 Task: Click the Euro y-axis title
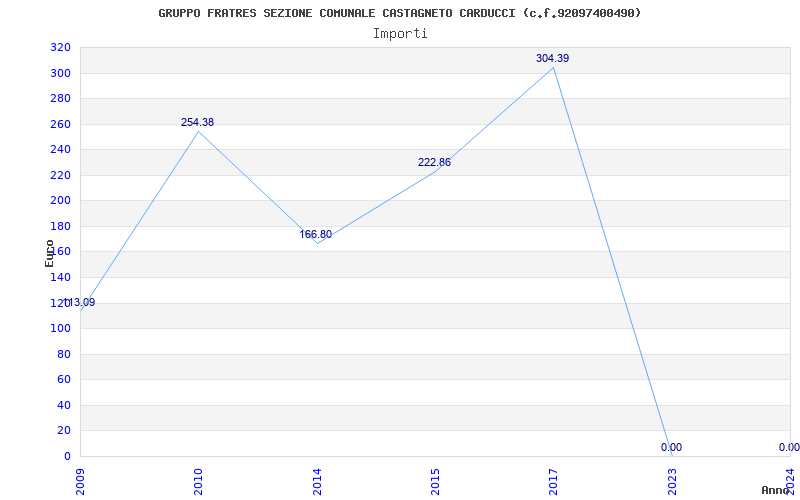pos(49,254)
